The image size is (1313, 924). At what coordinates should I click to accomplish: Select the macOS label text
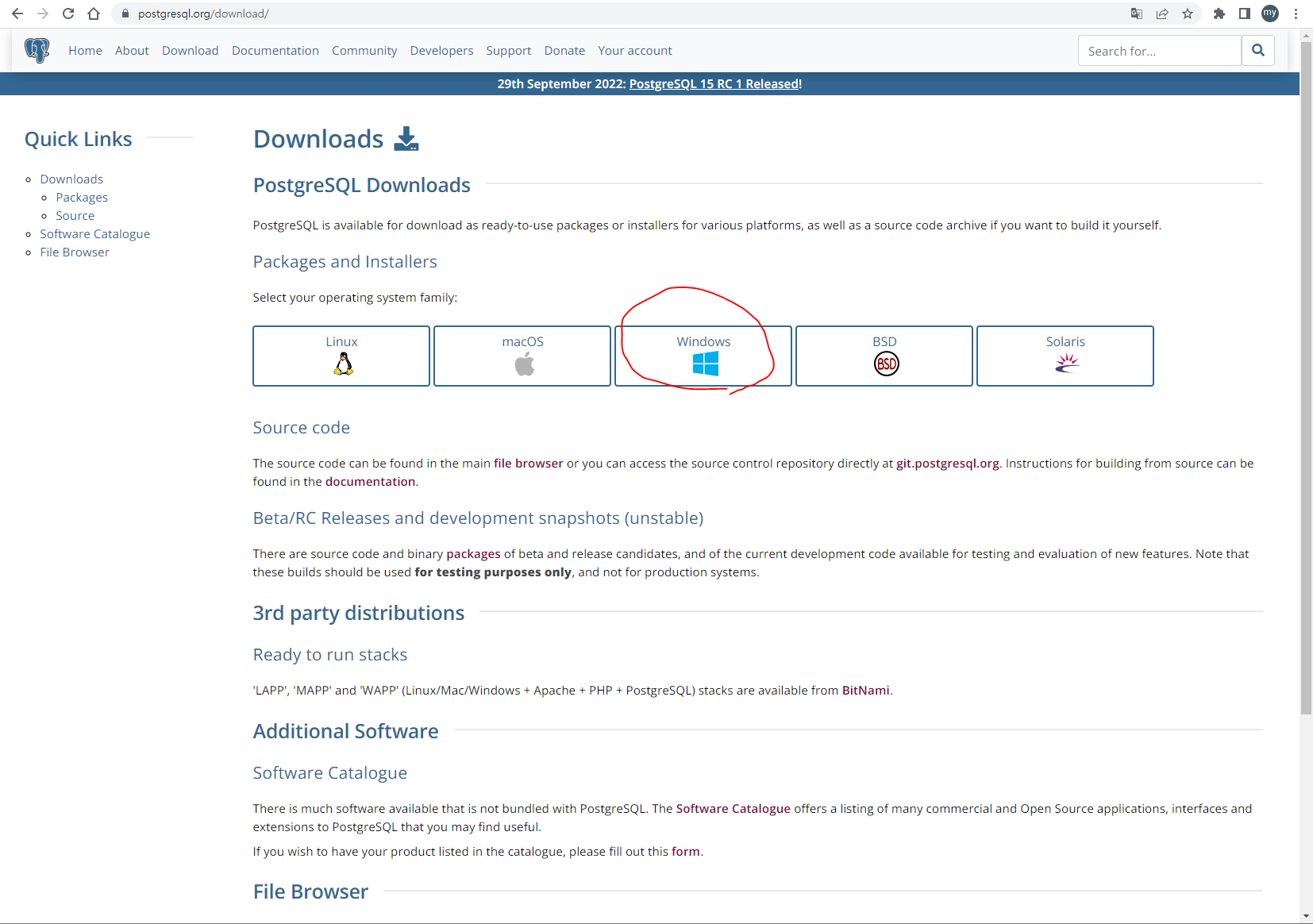click(522, 341)
